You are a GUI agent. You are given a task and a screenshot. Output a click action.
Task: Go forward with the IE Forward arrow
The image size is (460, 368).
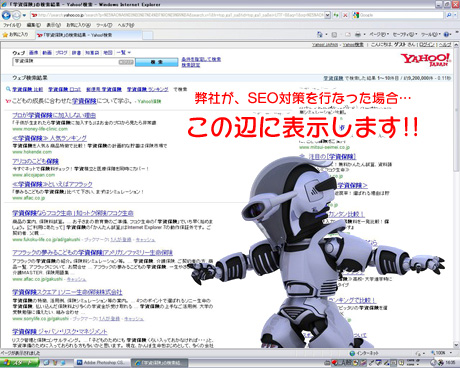tap(16, 15)
